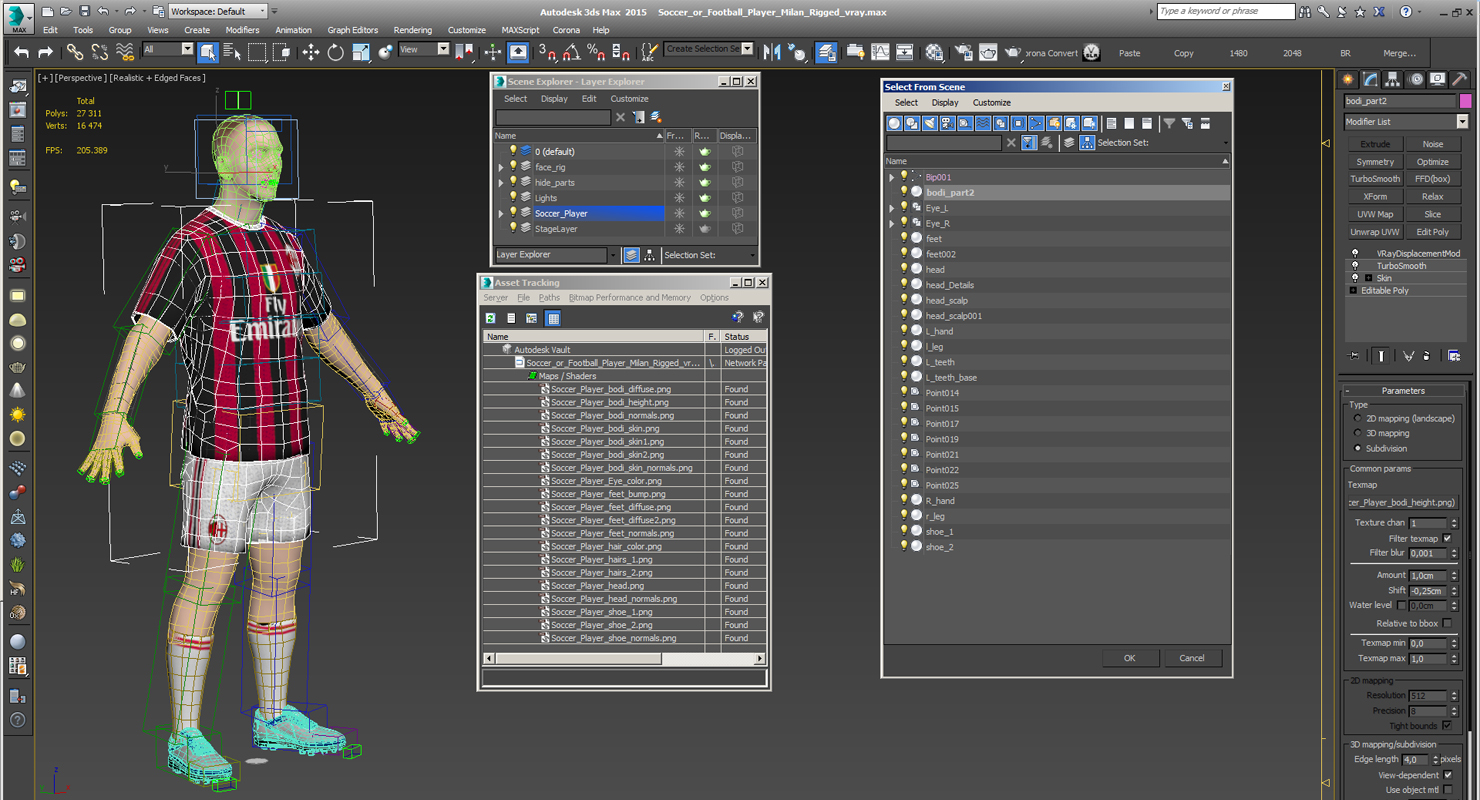1480x800 pixels.
Task: Select Subdivision type radio button
Action: [x=1358, y=448]
